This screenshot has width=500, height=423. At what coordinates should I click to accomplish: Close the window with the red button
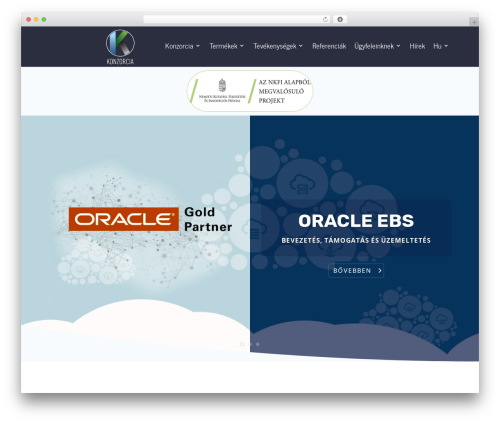29,20
